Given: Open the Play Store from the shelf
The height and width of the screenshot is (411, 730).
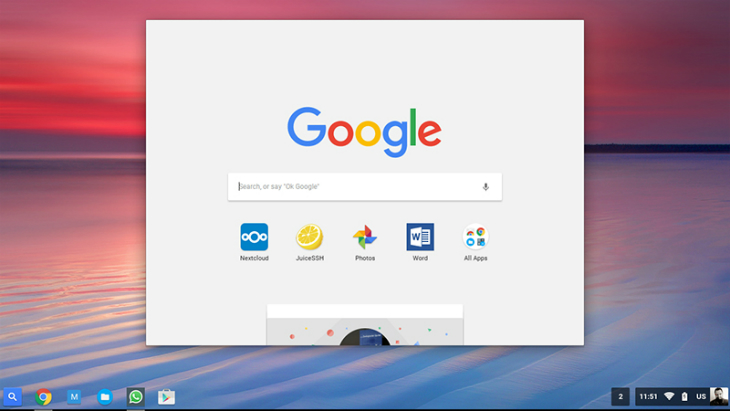Looking at the screenshot, I should 166,397.
